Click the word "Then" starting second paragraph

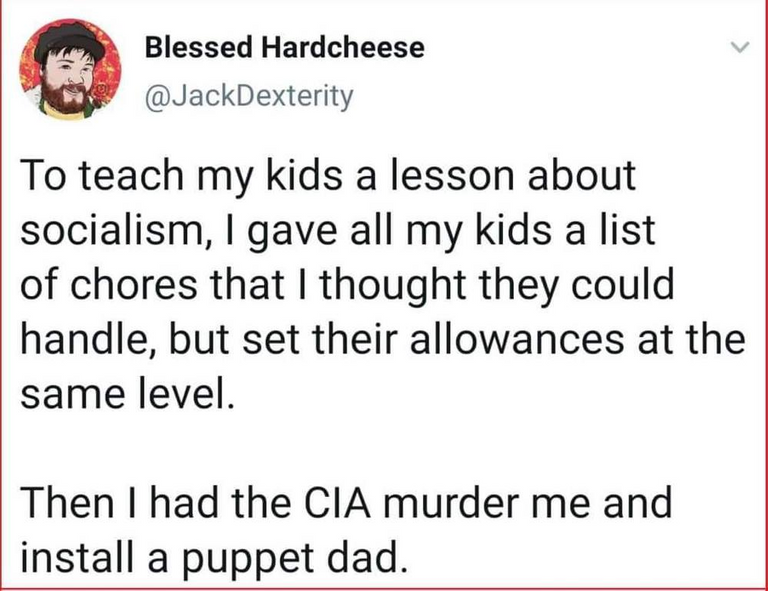(x=67, y=503)
